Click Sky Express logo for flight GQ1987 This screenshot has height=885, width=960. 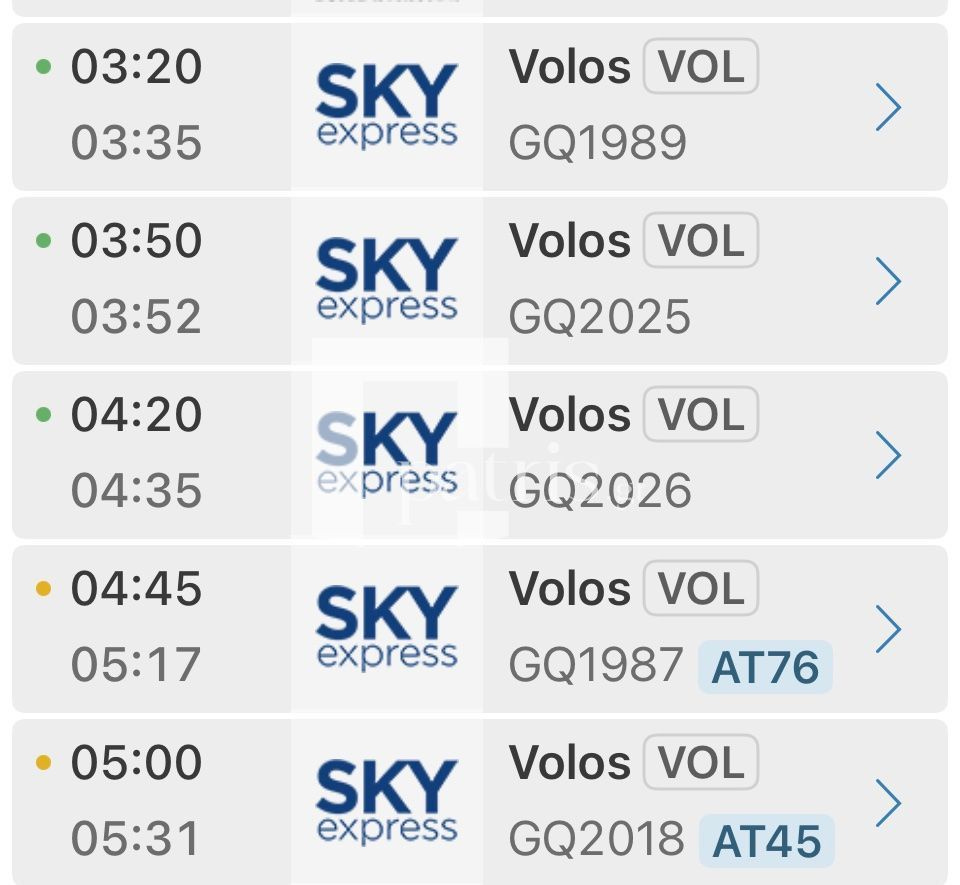387,628
